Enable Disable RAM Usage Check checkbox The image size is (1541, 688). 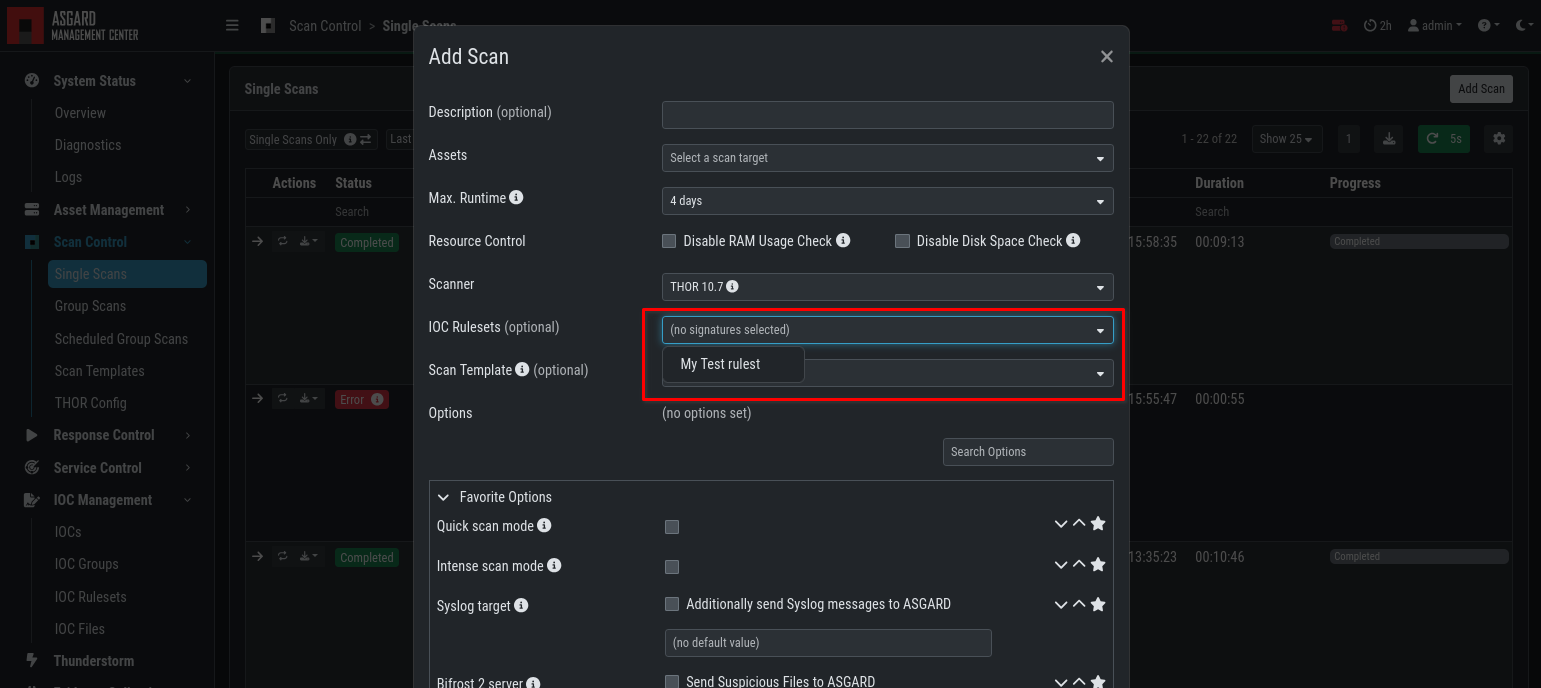[x=669, y=241]
